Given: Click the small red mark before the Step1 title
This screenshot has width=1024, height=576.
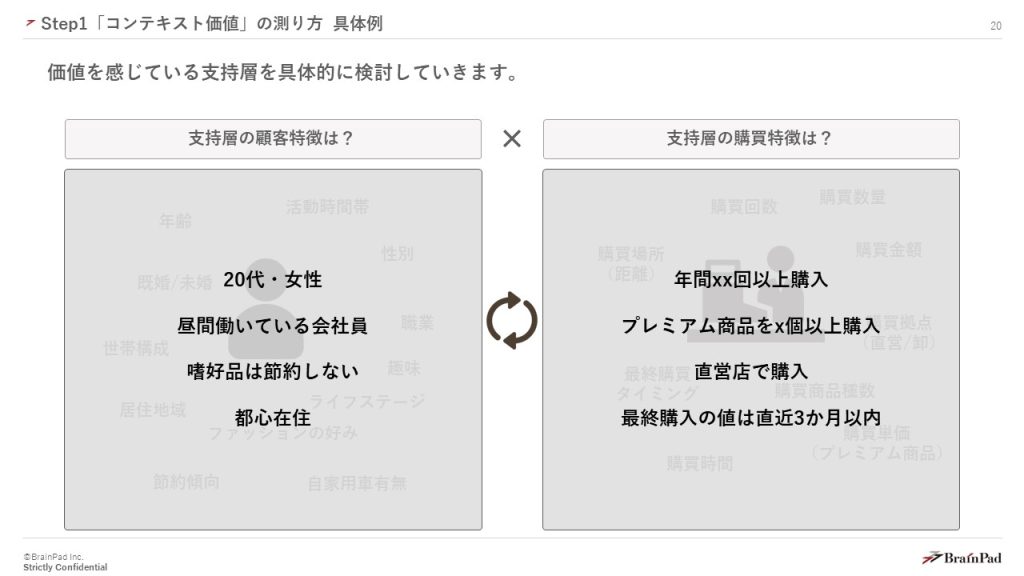Looking at the screenshot, I should click(x=30, y=23).
